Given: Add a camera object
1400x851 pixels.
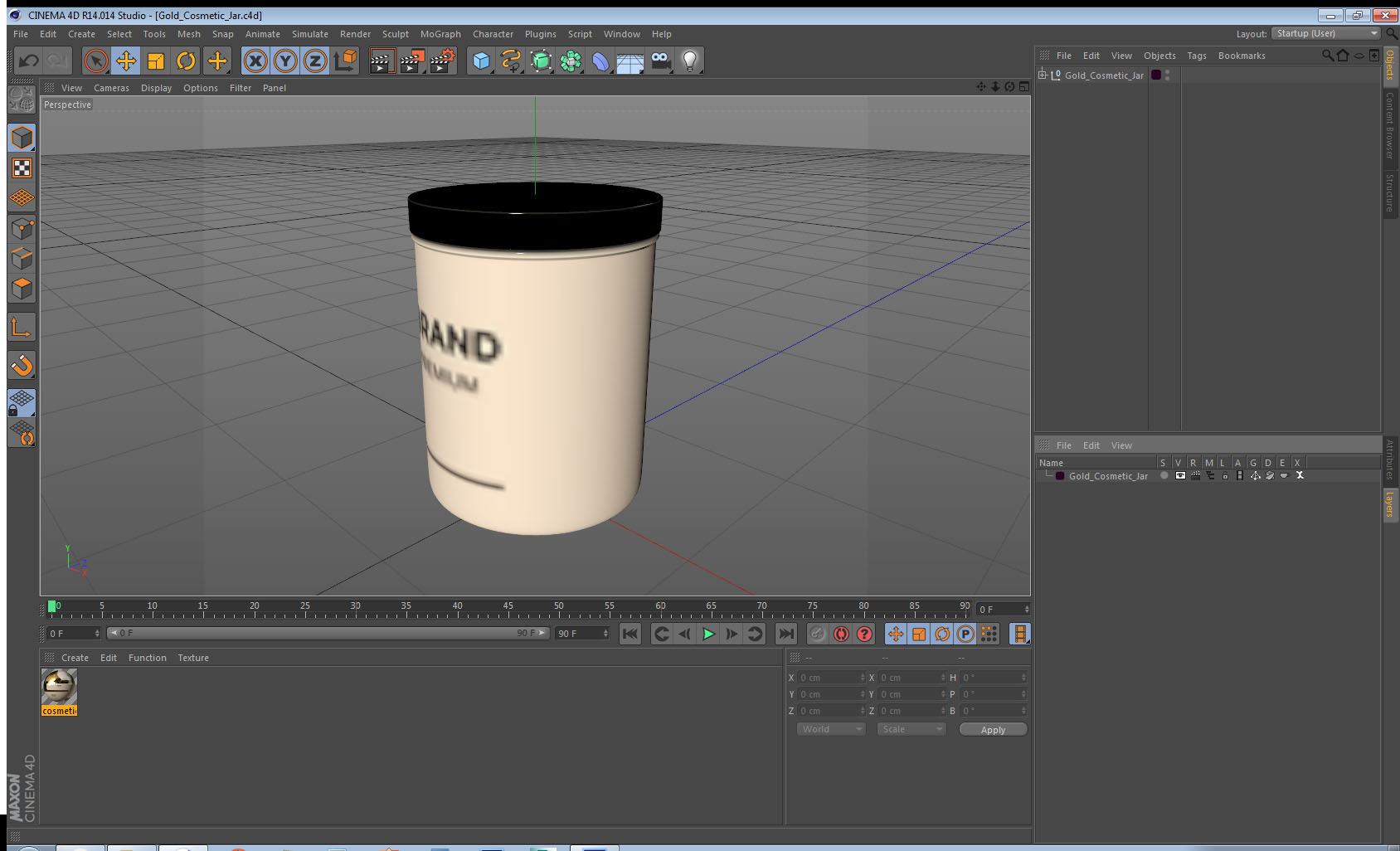Looking at the screenshot, I should point(660,61).
